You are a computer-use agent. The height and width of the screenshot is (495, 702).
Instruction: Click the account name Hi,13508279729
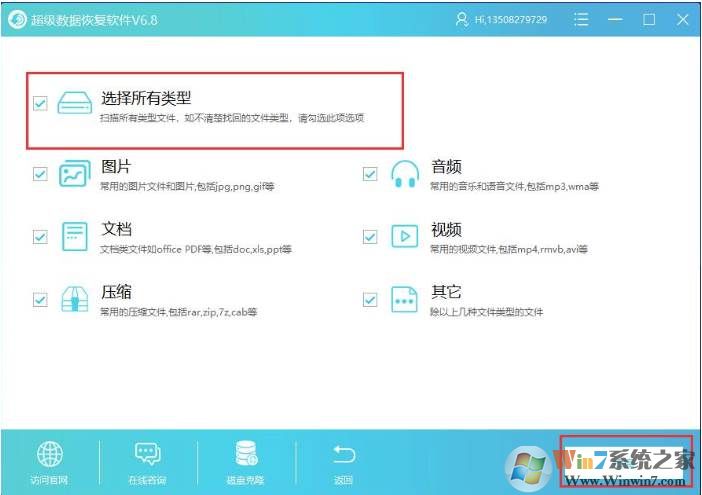511,20
